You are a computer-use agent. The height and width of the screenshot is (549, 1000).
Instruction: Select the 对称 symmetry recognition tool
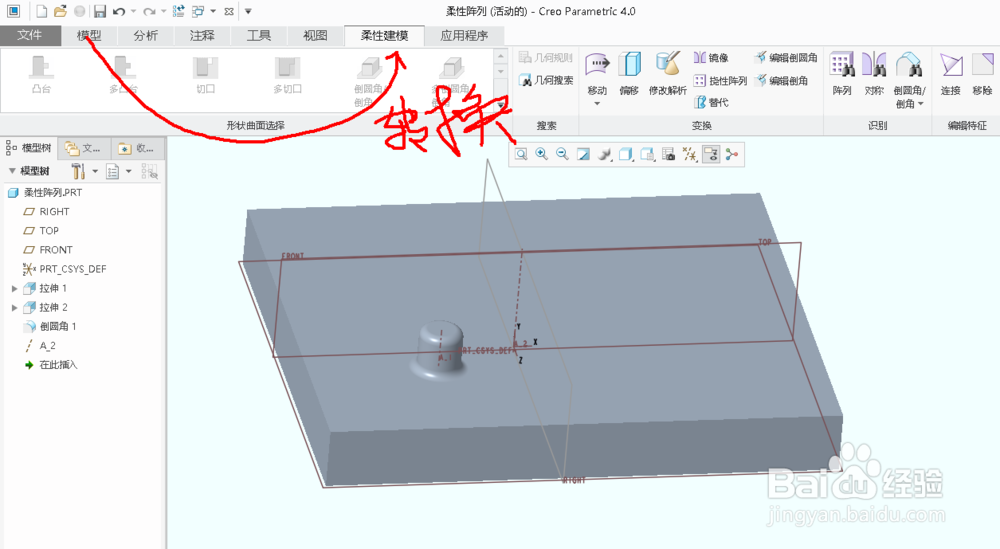pos(874,73)
